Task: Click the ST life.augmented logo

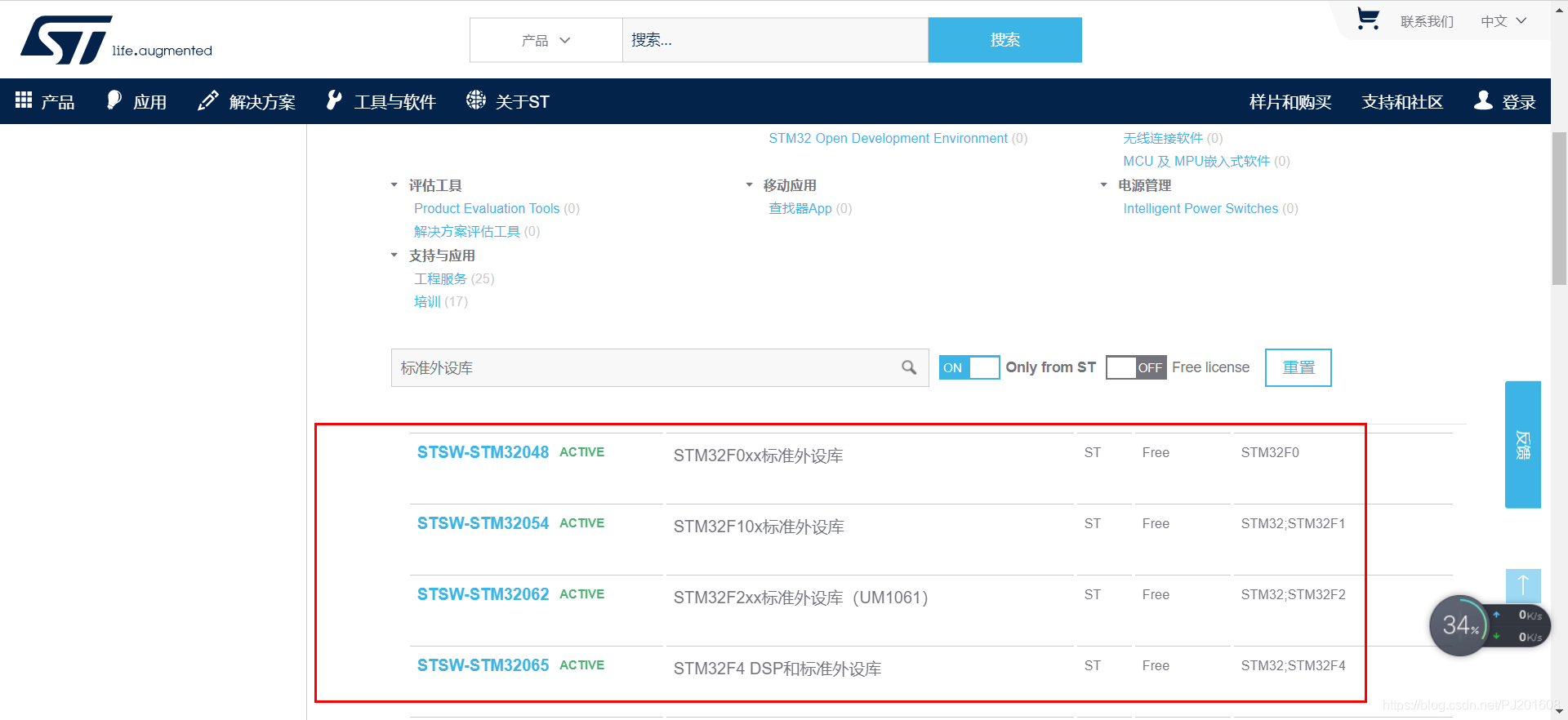Action: (116, 39)
